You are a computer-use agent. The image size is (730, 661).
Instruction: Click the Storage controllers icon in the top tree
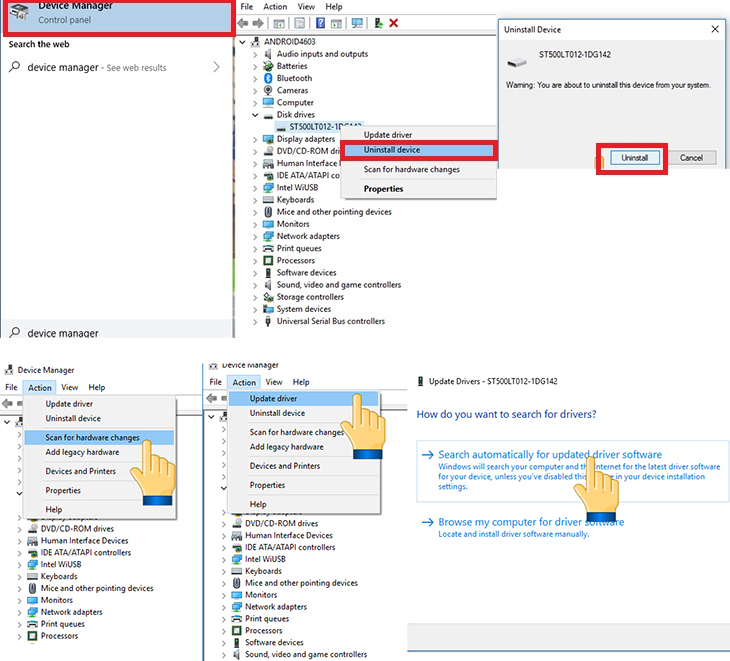pos(268,297)
